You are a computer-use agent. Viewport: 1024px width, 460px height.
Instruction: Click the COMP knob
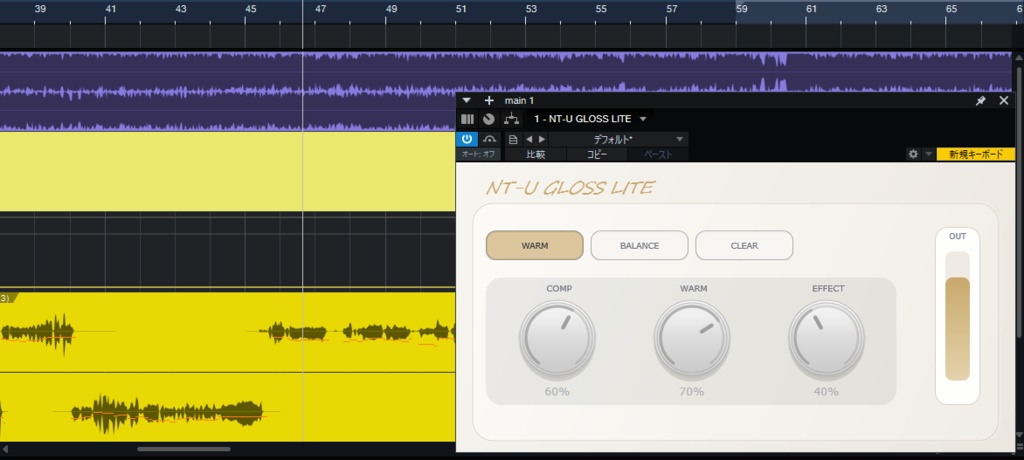click(557, 340)
